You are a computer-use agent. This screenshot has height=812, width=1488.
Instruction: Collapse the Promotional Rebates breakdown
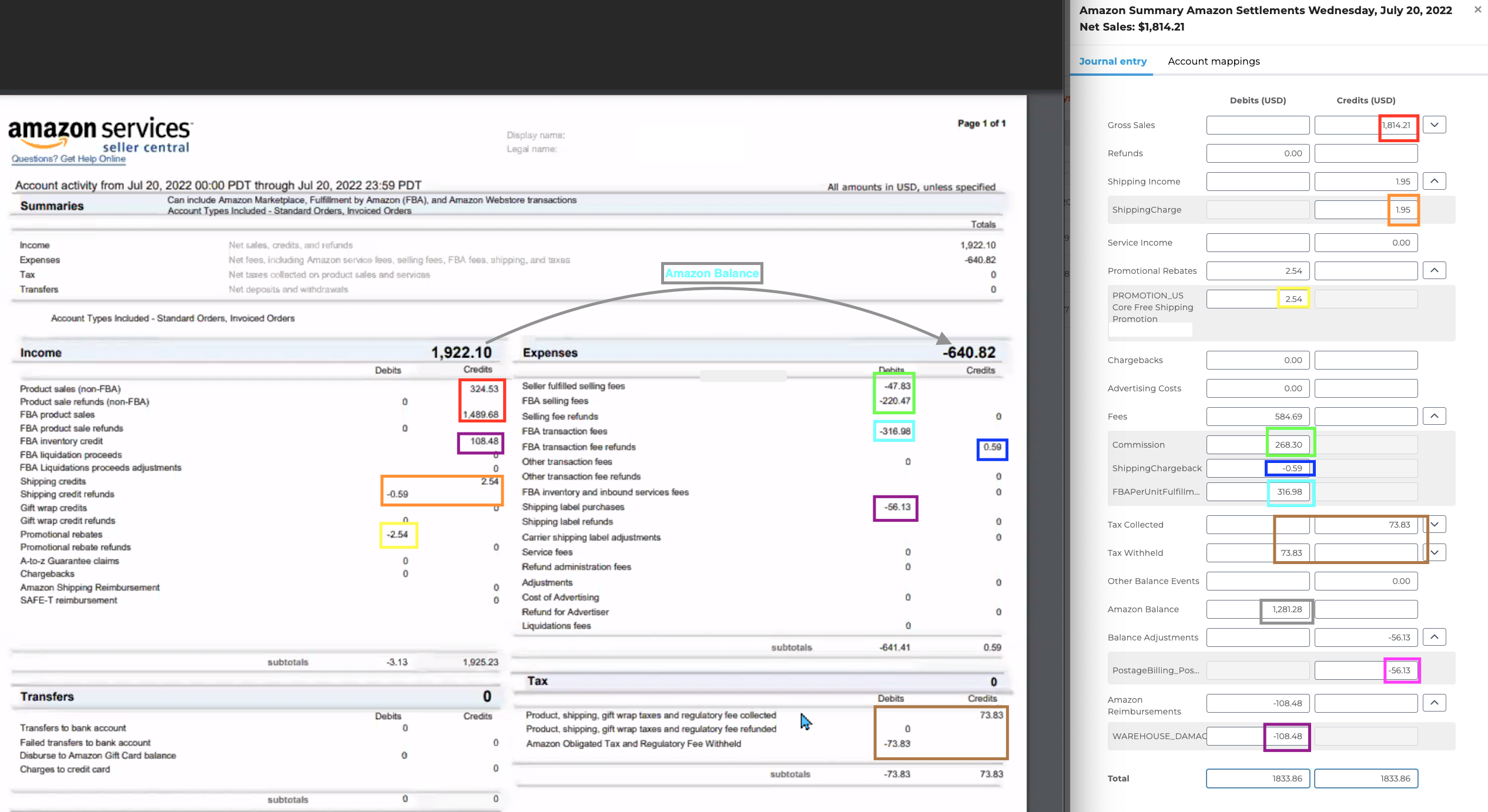[1434, 270]
